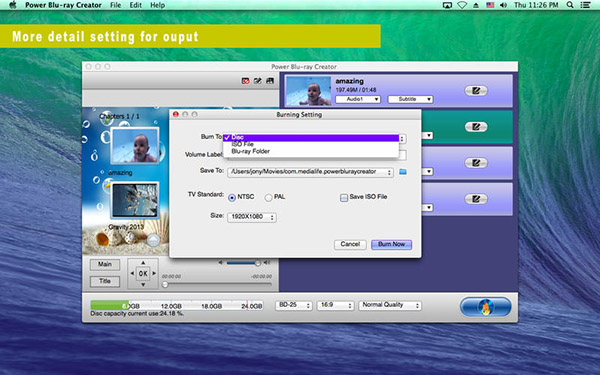
Task: Choose Blu-ray Folder in the Burn To list
Action: click(311, 152)
